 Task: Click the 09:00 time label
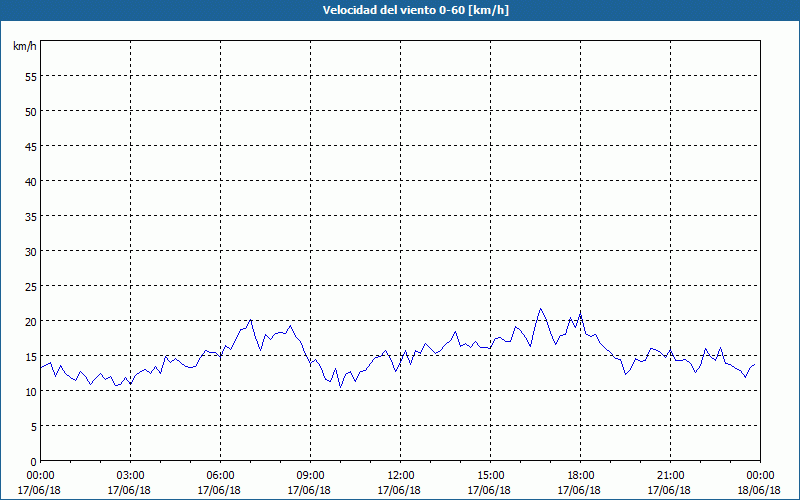[x=310, y=476]
